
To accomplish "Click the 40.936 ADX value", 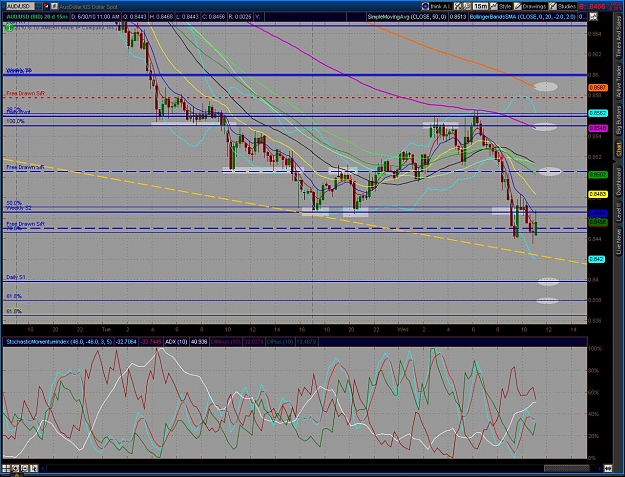I will coord(199,342).
